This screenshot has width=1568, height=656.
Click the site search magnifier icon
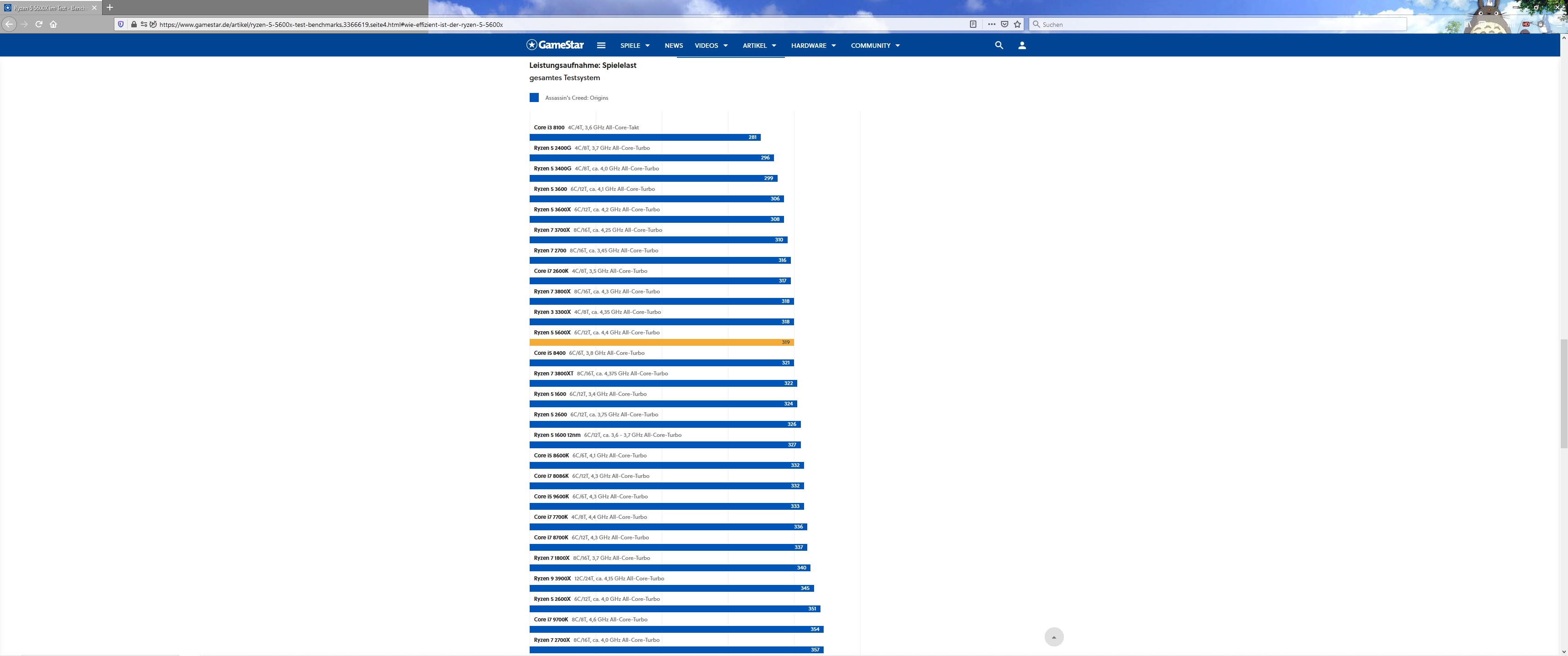point(998,45)
